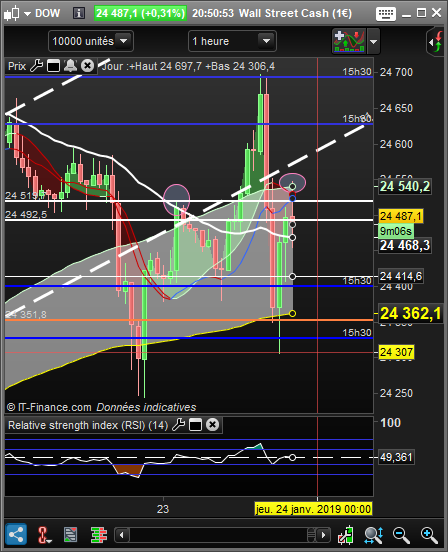Click the 9m06s countdown label
The image size is (448, 552).
tap(396, 231)
